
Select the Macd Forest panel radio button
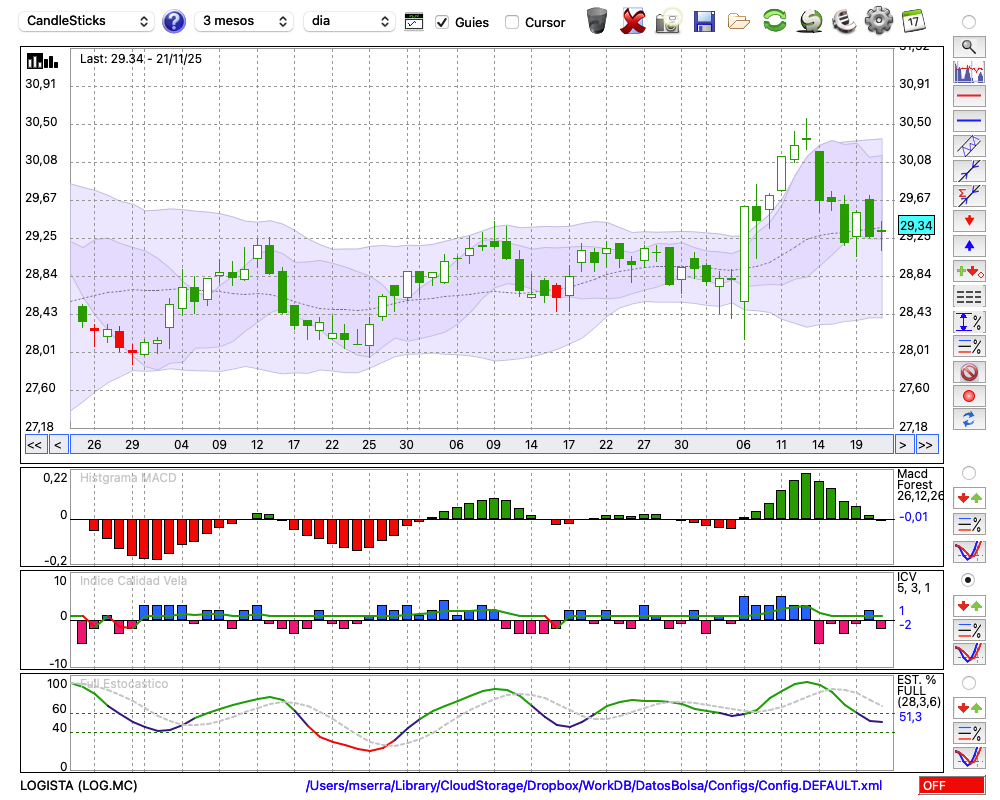click(x=968, y=472)
